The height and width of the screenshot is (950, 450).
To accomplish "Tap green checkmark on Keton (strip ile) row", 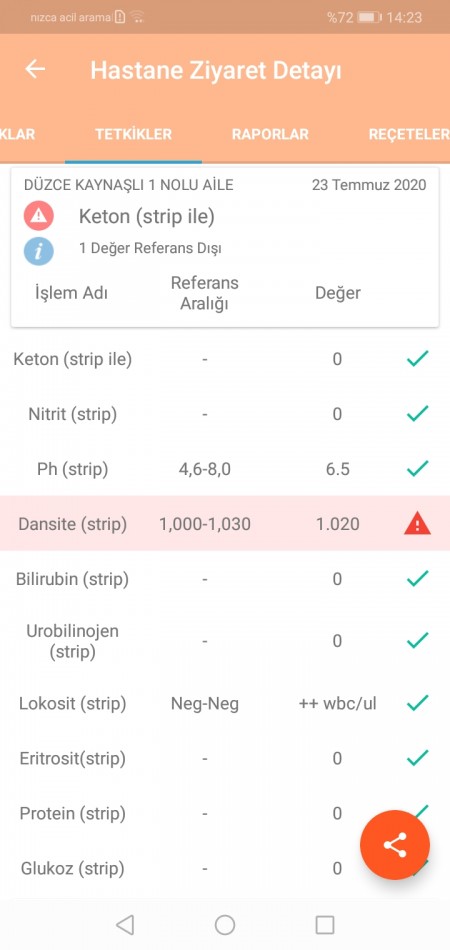I will (x=417, y=359).
